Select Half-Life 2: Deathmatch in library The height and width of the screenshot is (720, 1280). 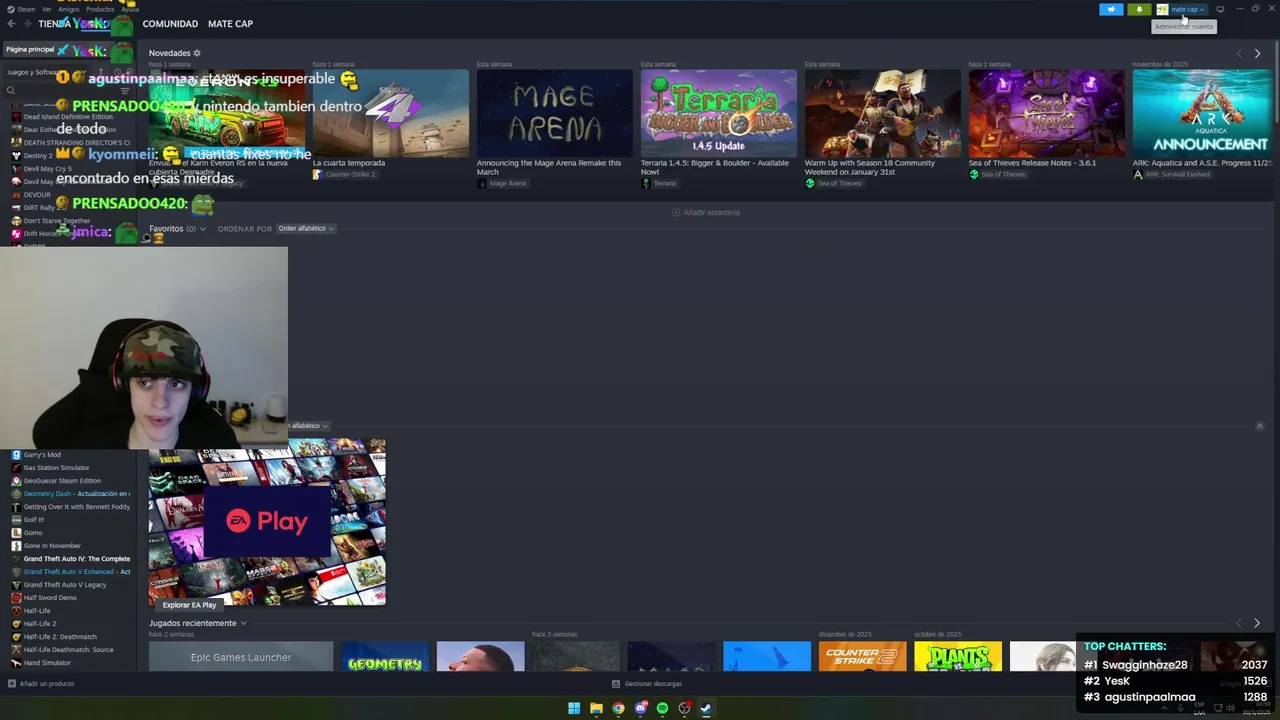tap(70, 637)
